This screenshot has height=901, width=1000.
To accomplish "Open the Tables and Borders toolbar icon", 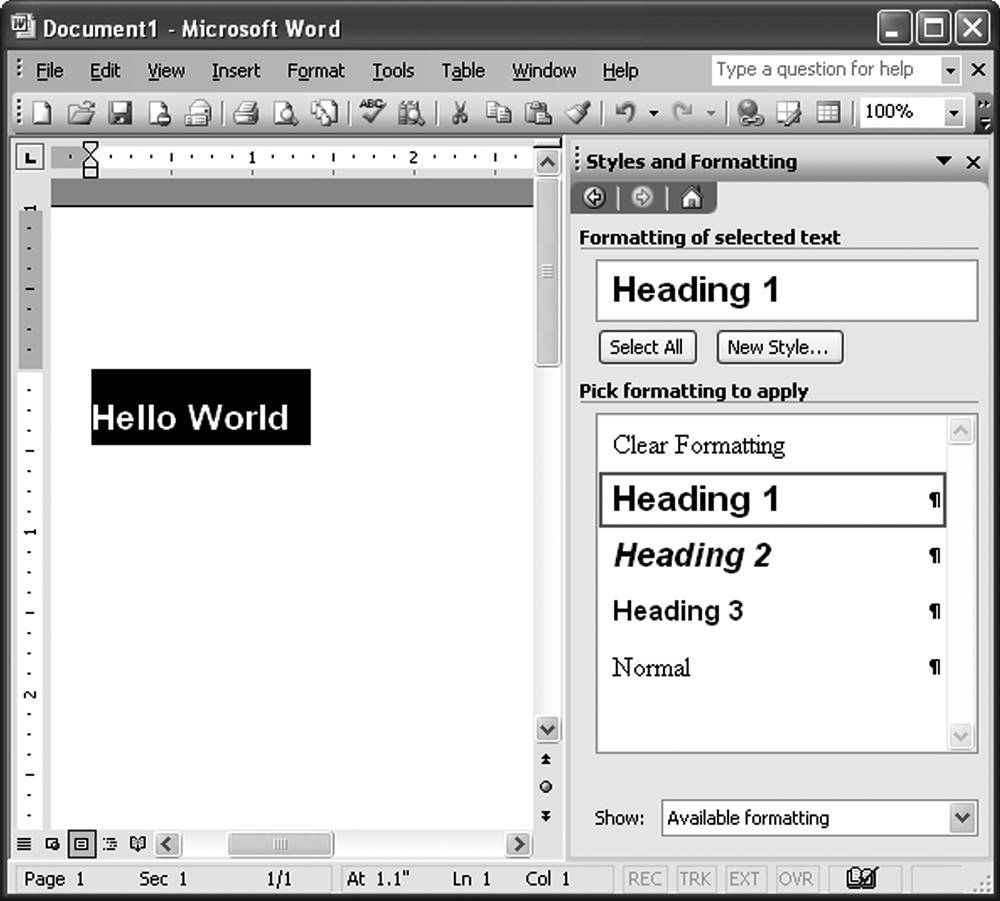I will 789,114.
